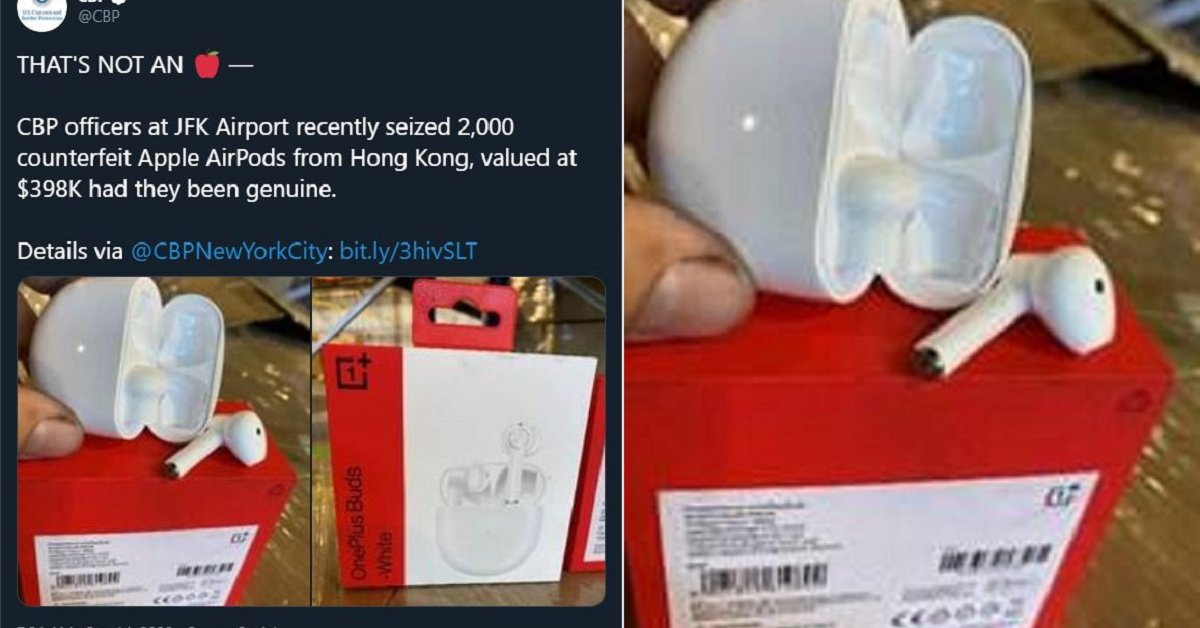Click the red apple emoji
The width and height of the screenshot is (1200, 628).
pos(207,65)
